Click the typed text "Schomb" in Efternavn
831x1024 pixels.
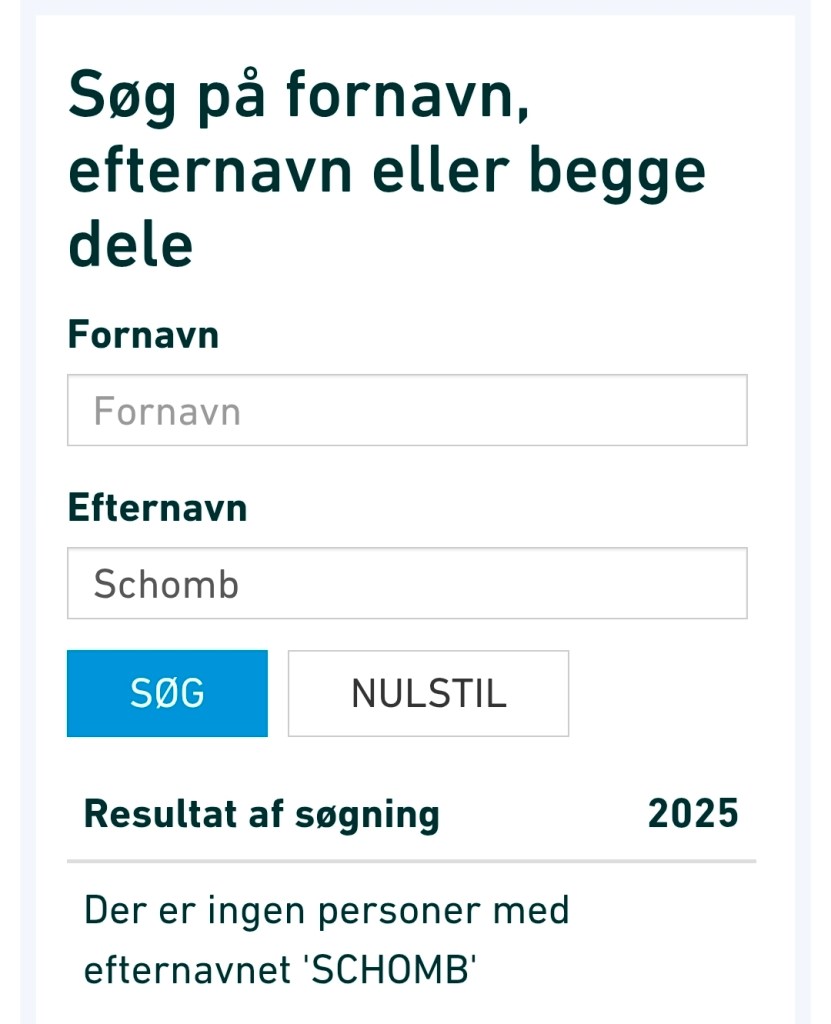pos(166,585)
